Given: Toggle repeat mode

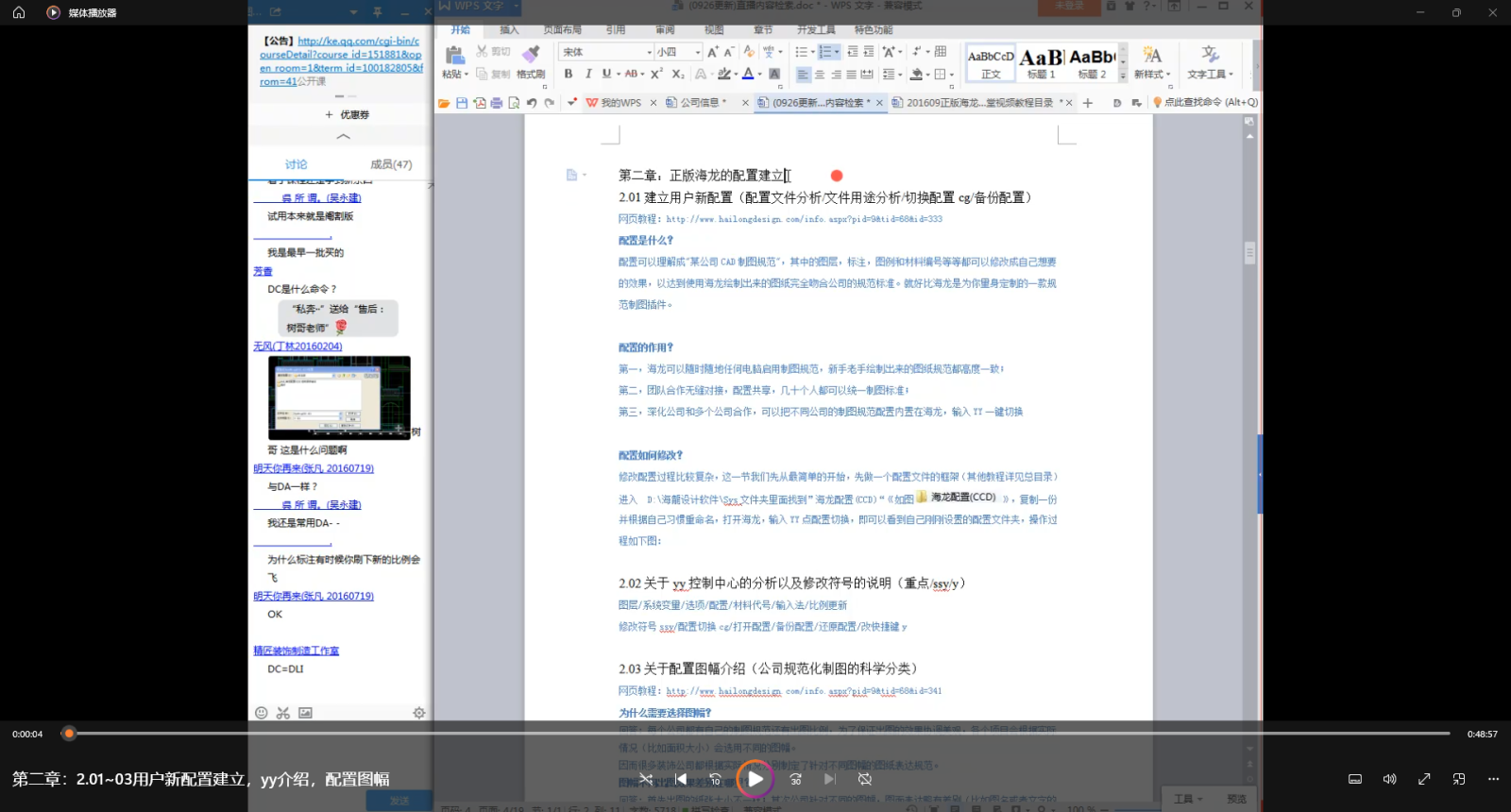Looking at the screenshot, I should coord(865,779).
